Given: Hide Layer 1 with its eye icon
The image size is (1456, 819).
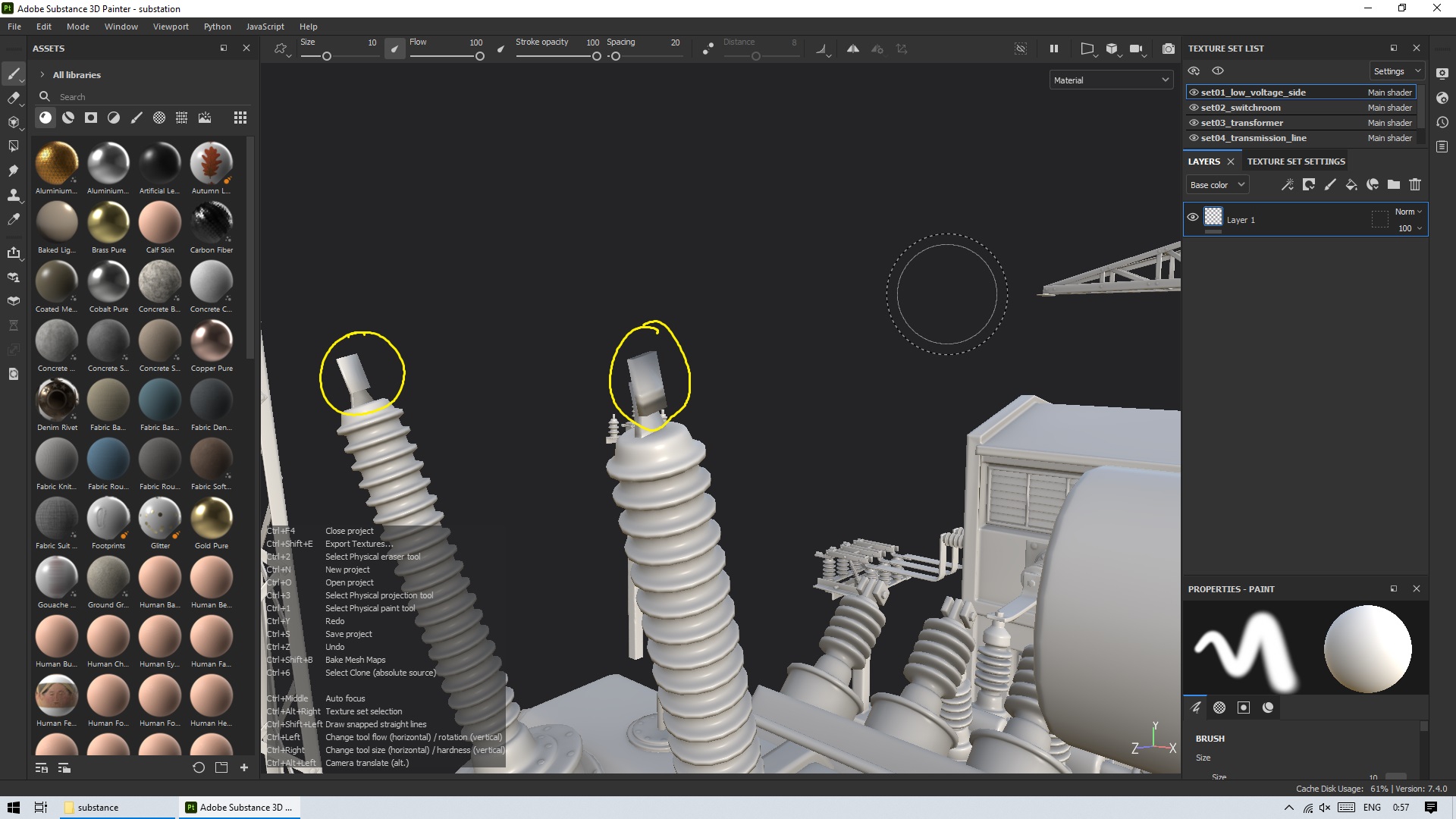Looking at the screenshot, I should tap(1192, 217).
